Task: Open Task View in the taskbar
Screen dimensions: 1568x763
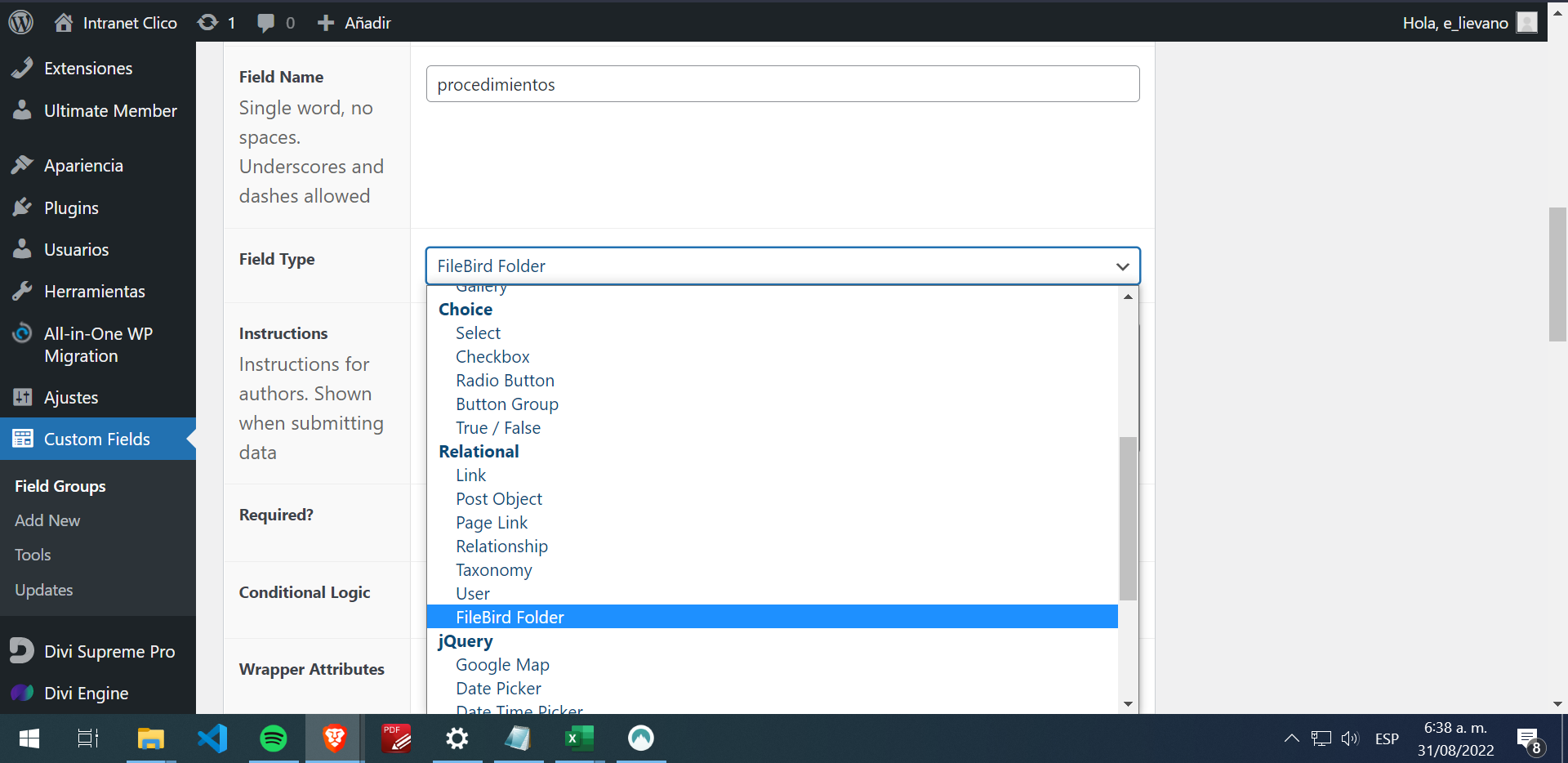Action: [x=87, y=738]
